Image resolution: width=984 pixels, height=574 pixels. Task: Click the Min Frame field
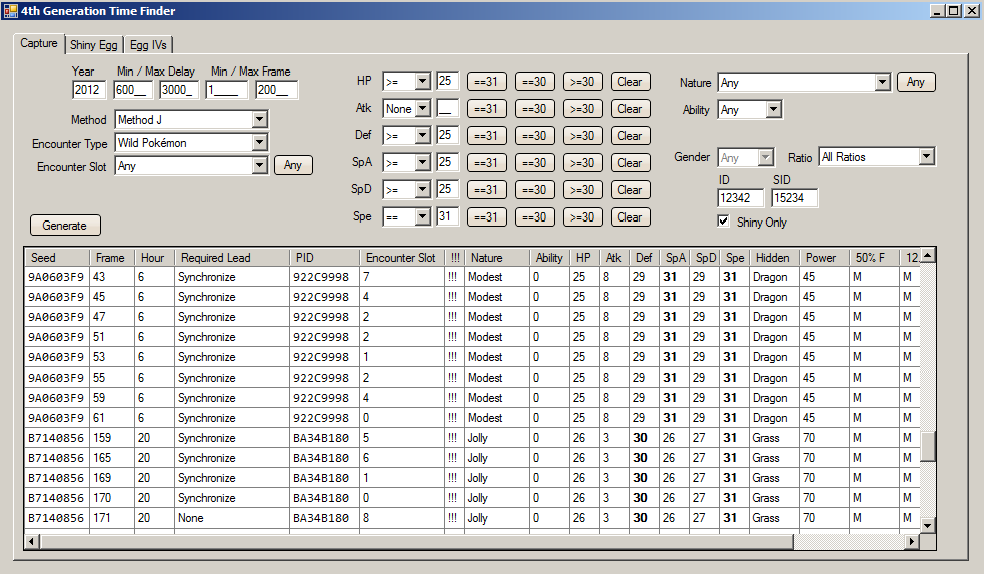click(226, 90)
